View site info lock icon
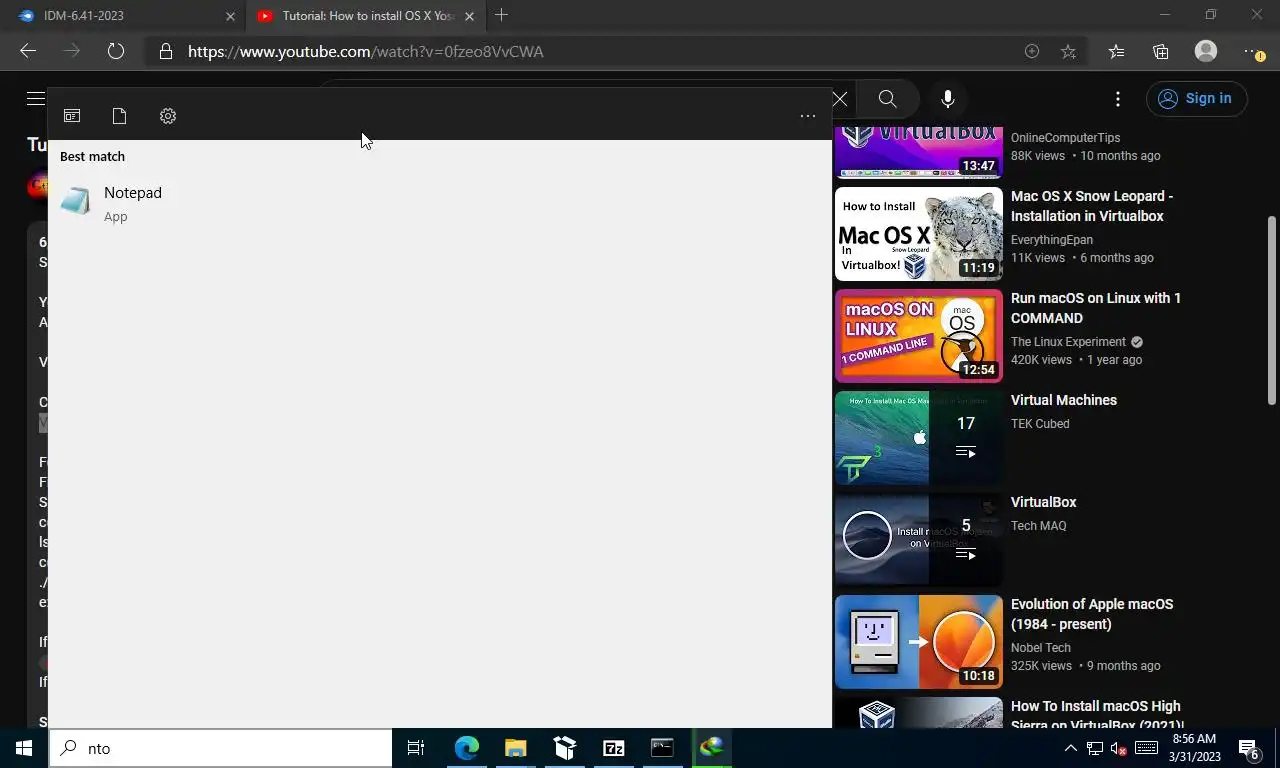The image size is (1280, 768). click(x=166, y=51)
